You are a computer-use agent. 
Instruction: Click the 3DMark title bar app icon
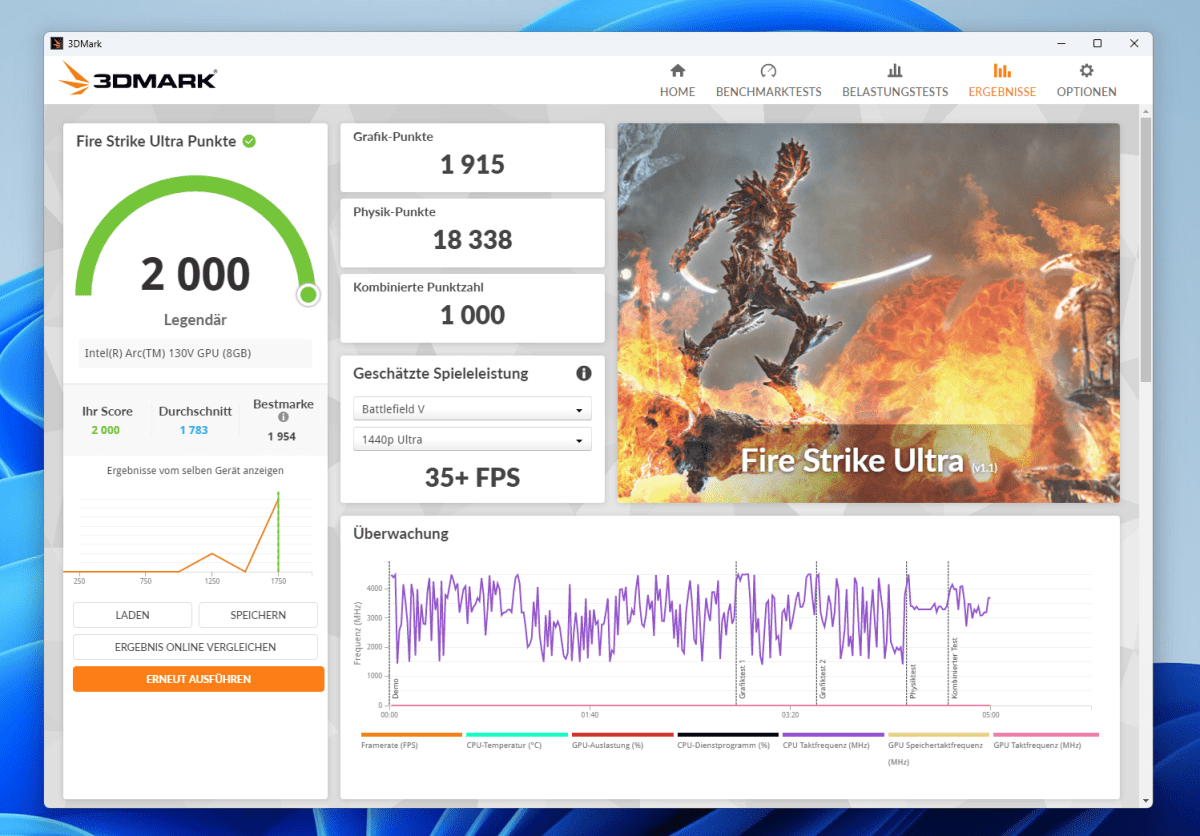[x=58, y=43]
